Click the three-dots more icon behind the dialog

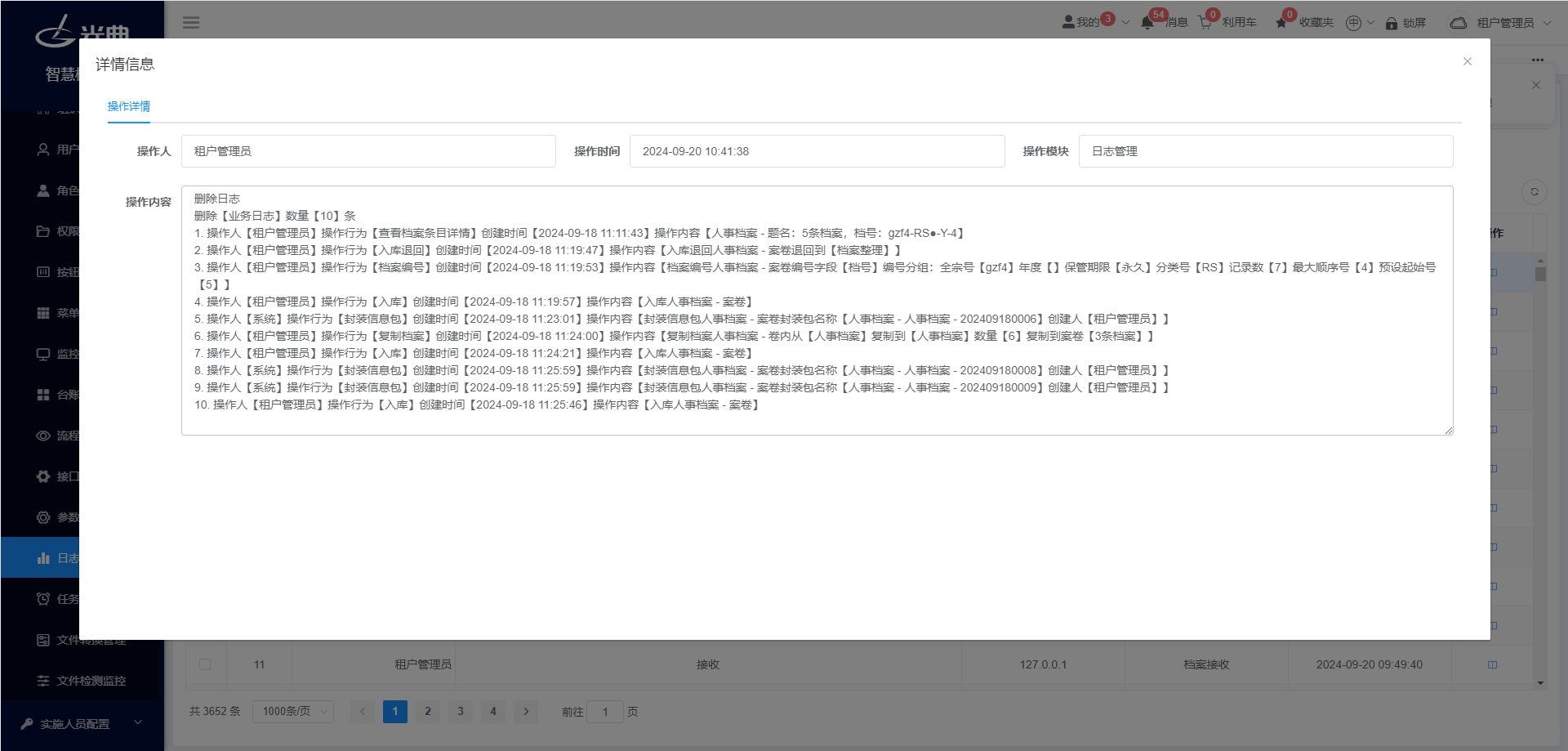click(1538, 60)
